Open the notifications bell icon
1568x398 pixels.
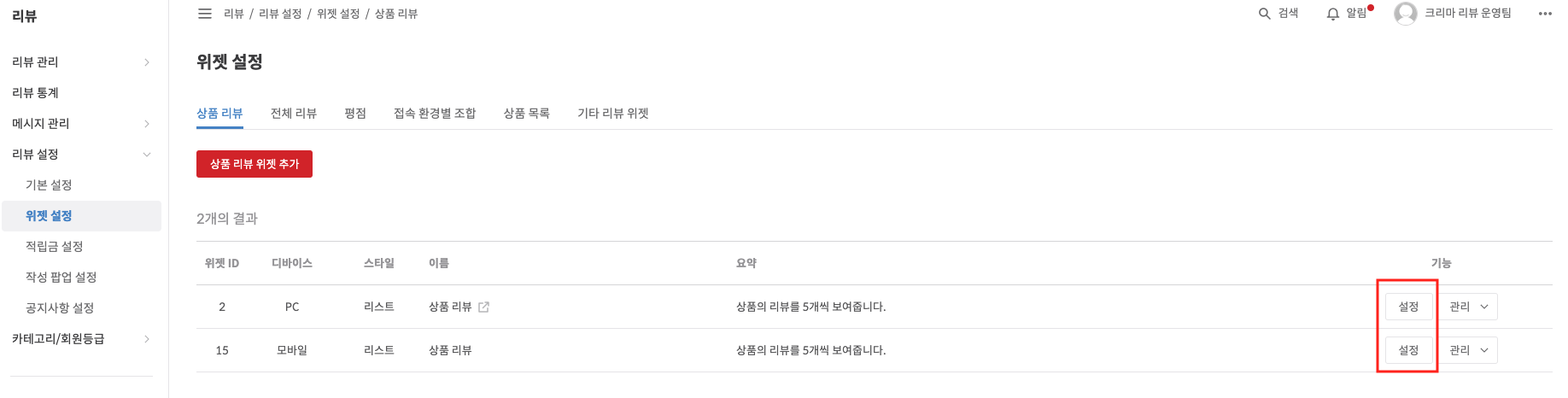coord(1332,14)
